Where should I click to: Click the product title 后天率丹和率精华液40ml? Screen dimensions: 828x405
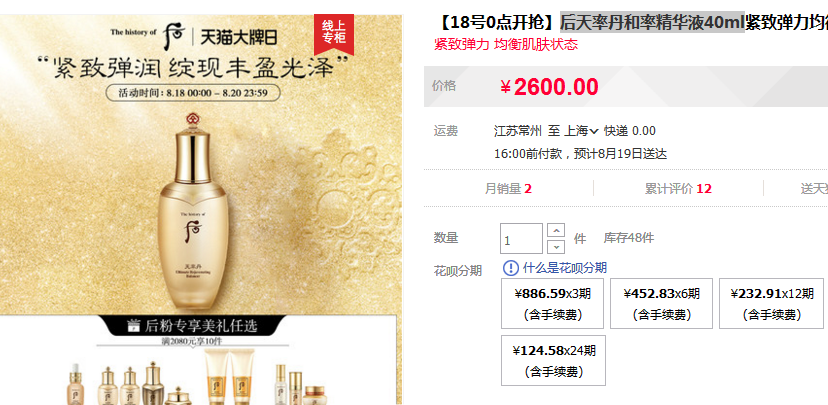(652, 23)
